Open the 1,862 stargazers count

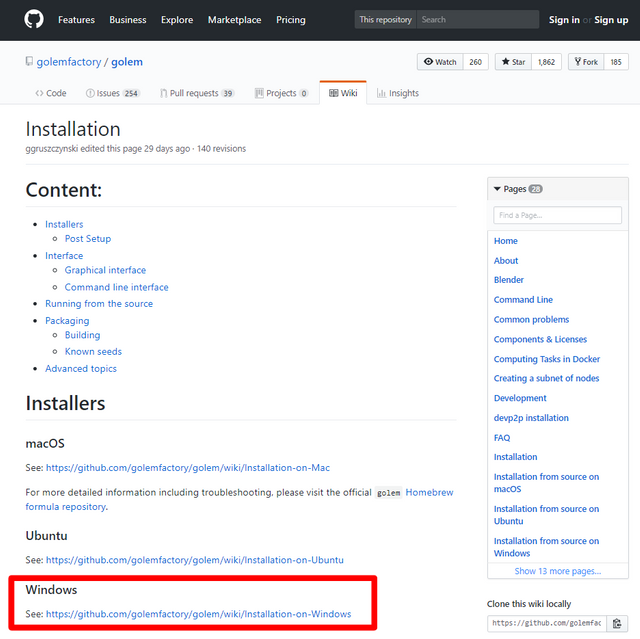[547, 62]
